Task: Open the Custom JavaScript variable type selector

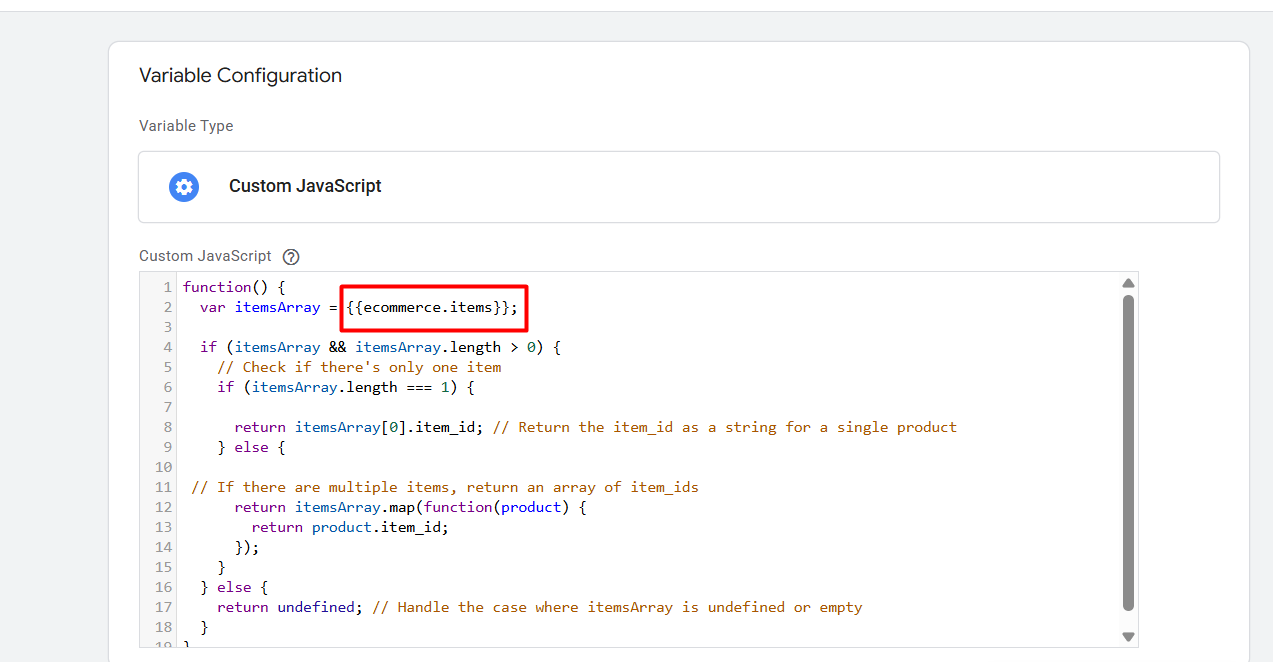Action: 678,187
